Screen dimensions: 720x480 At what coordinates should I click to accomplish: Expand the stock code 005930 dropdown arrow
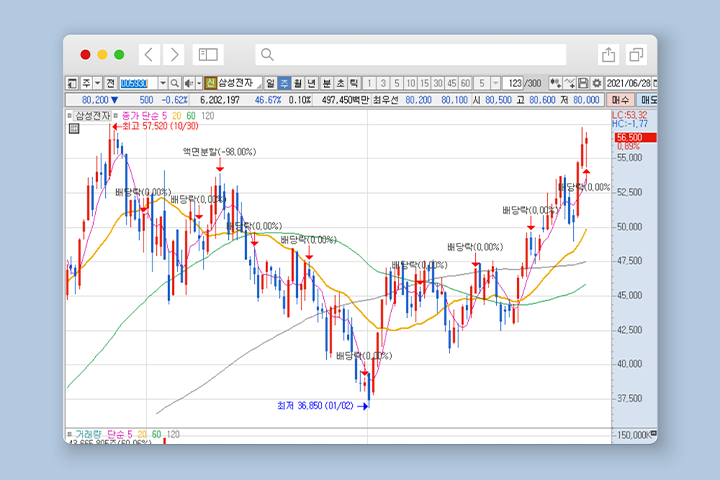163,83
